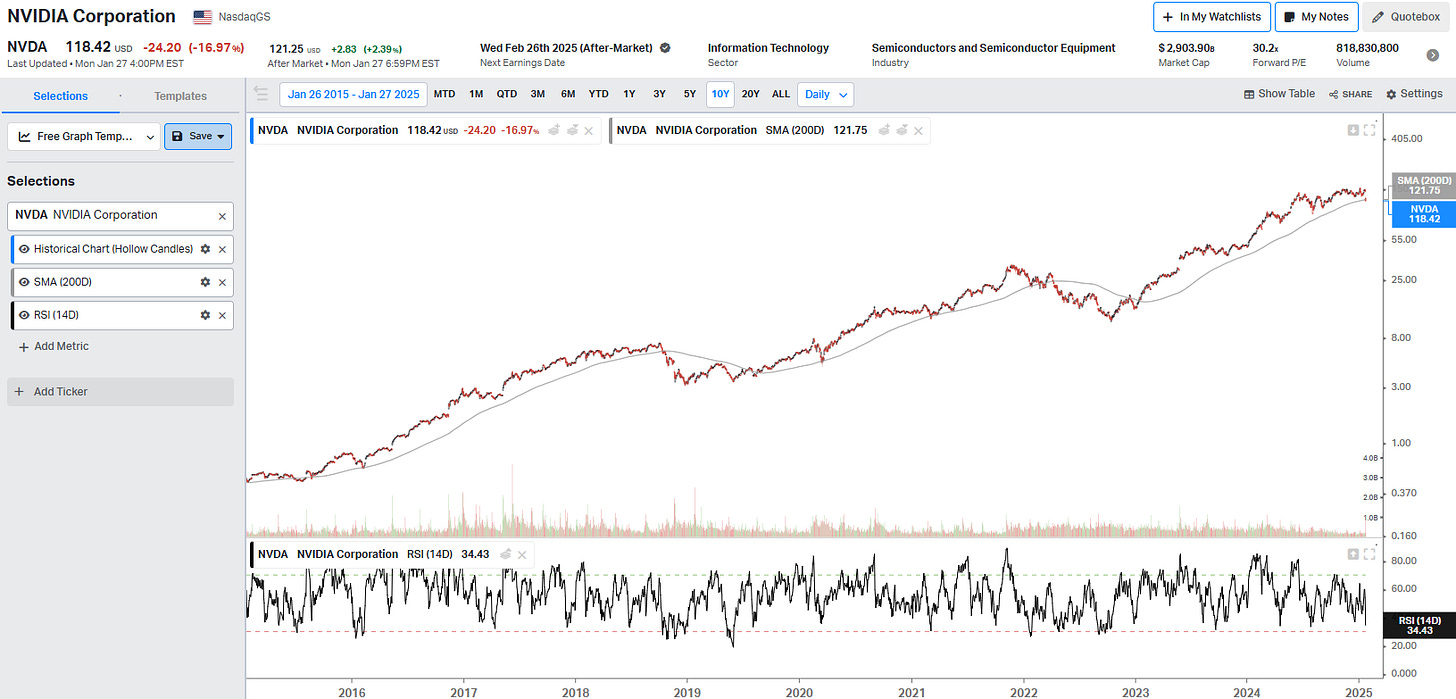Click the up arrow icon on RSI pane
Image resolution: width=1456 pixels, height=699 pixels.
pos(1353,554)
